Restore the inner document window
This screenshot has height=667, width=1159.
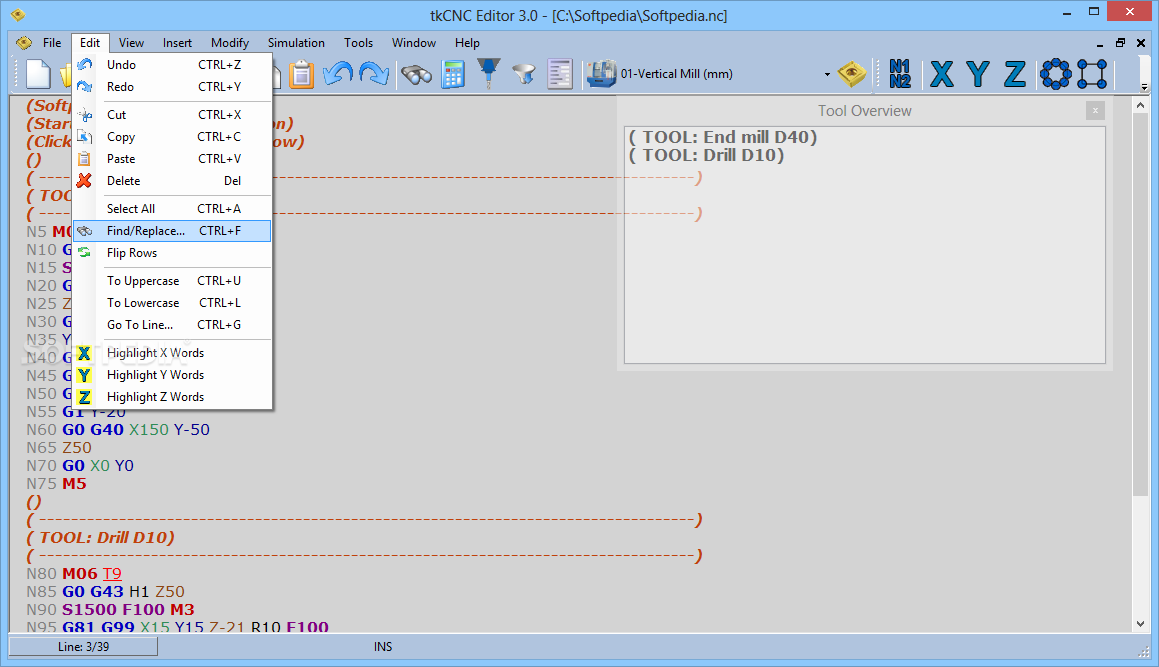tap(1121, 43)
